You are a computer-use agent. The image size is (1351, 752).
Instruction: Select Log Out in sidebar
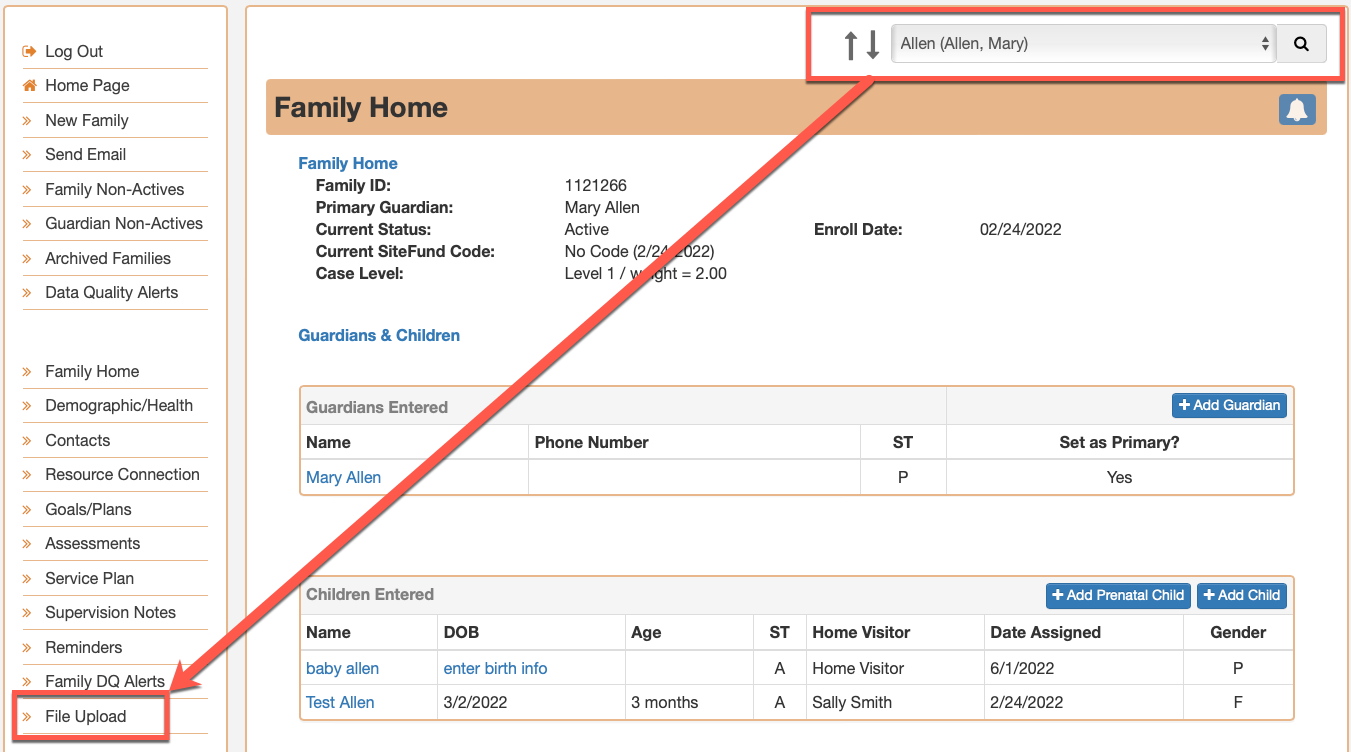[74, 52]
